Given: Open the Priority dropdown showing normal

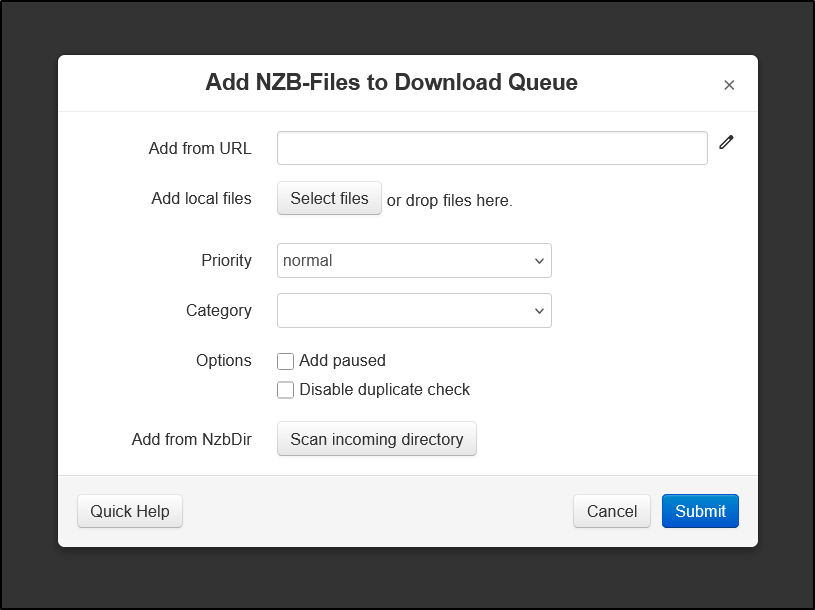Looking at the screenshot, I should tap(414, 260).
